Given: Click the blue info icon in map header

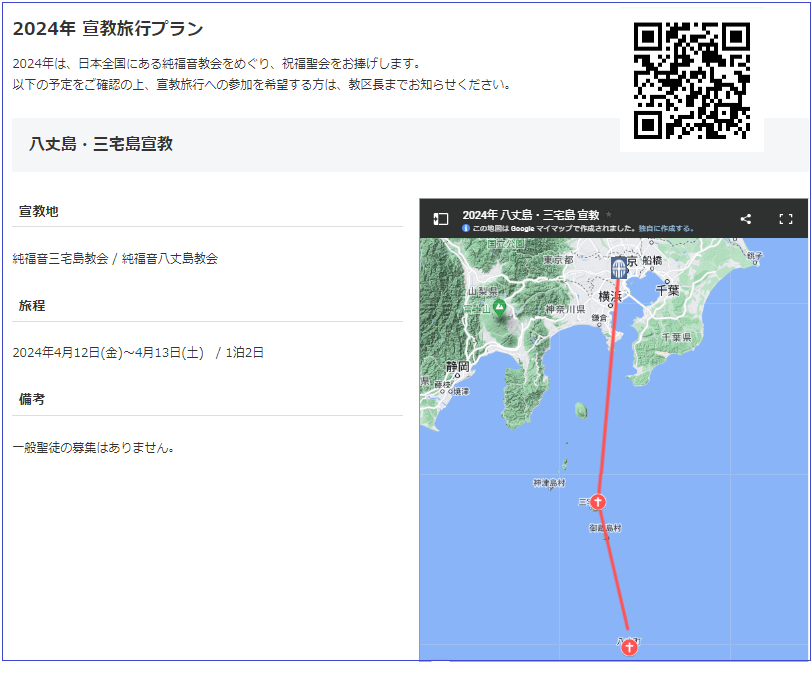Looking at the screenshot, I should [466, 229].
